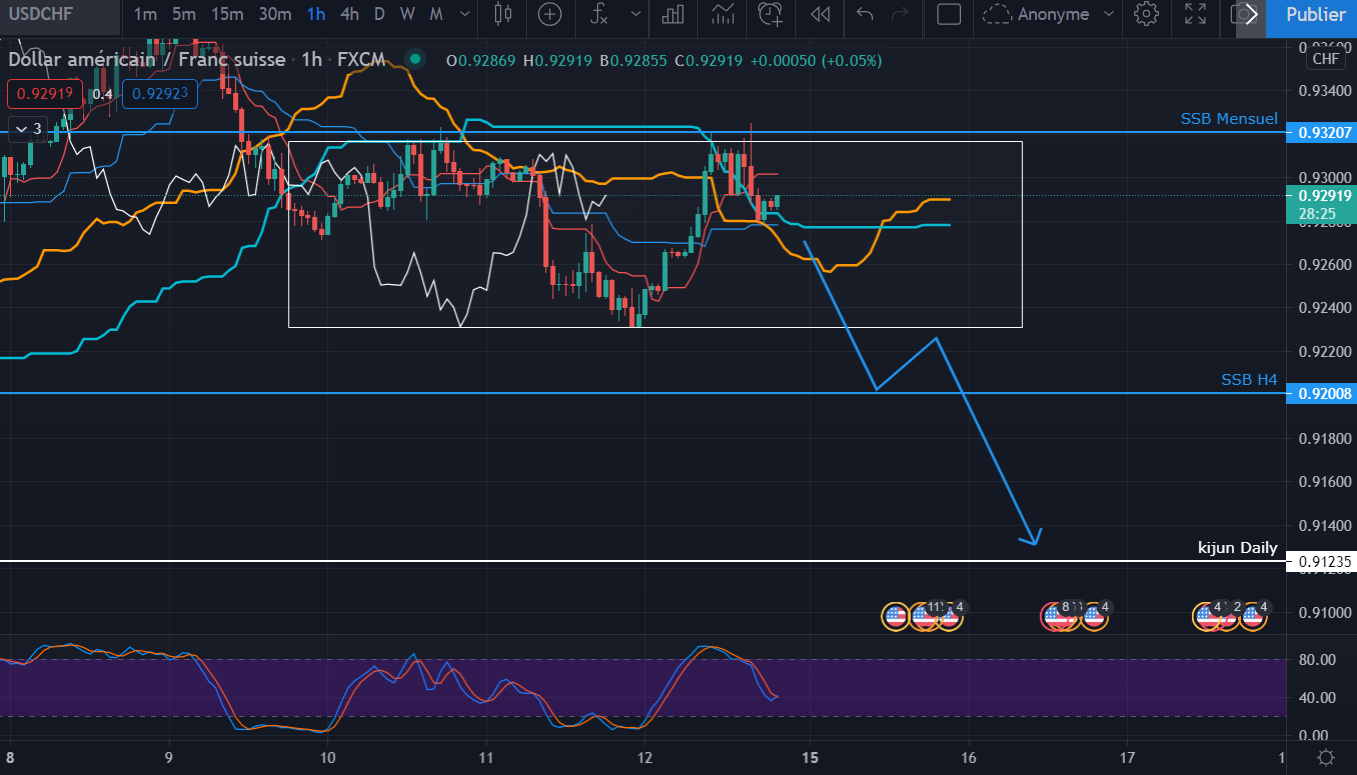Expand the collapsed indicators legend showing 3

coord(26,128)
